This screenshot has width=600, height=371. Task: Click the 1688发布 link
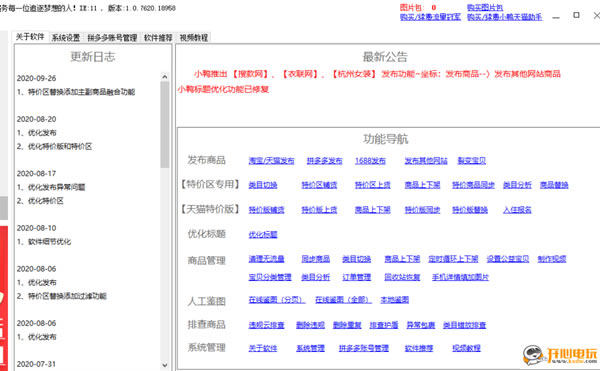point(370,161)
